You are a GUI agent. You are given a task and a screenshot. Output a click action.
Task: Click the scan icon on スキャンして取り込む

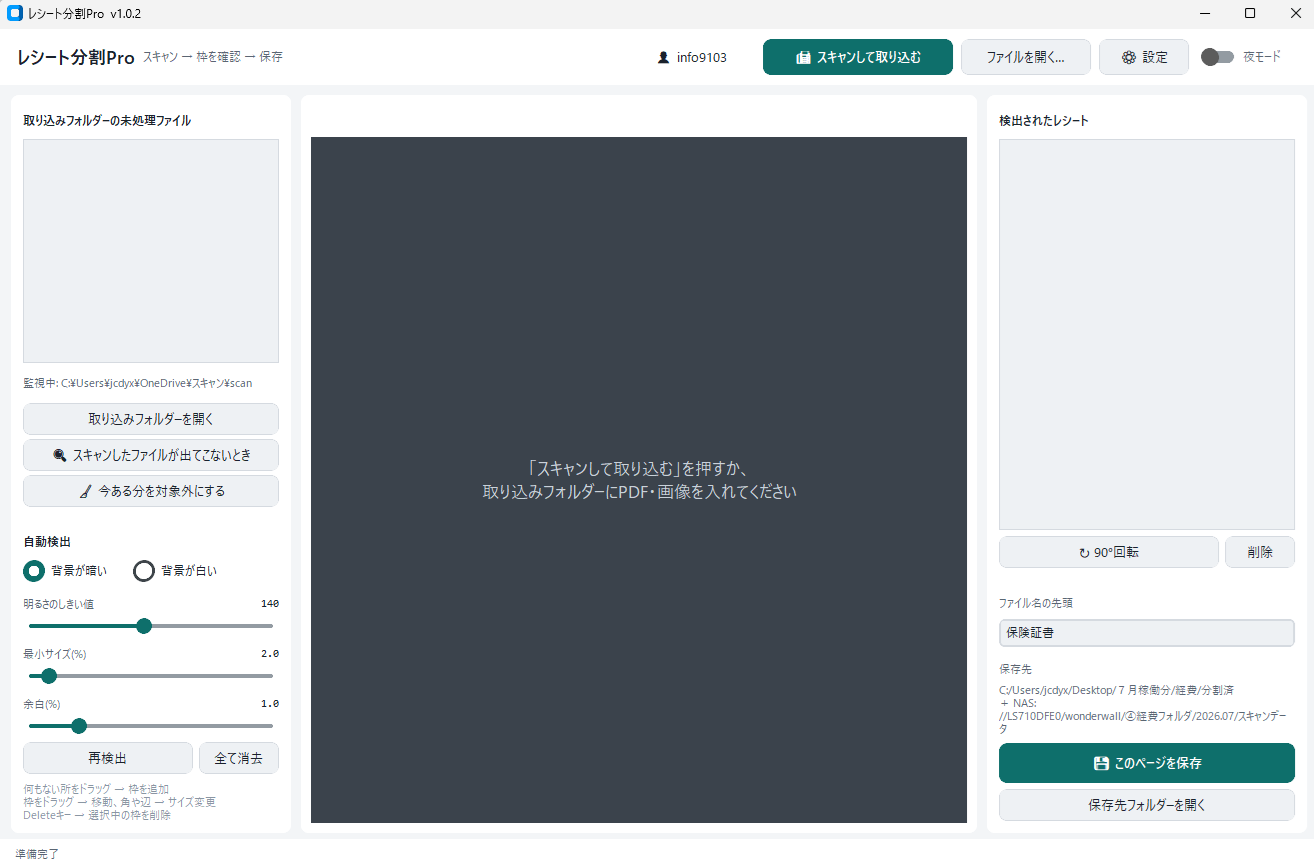pyautogui.click(x=803, y=58)
